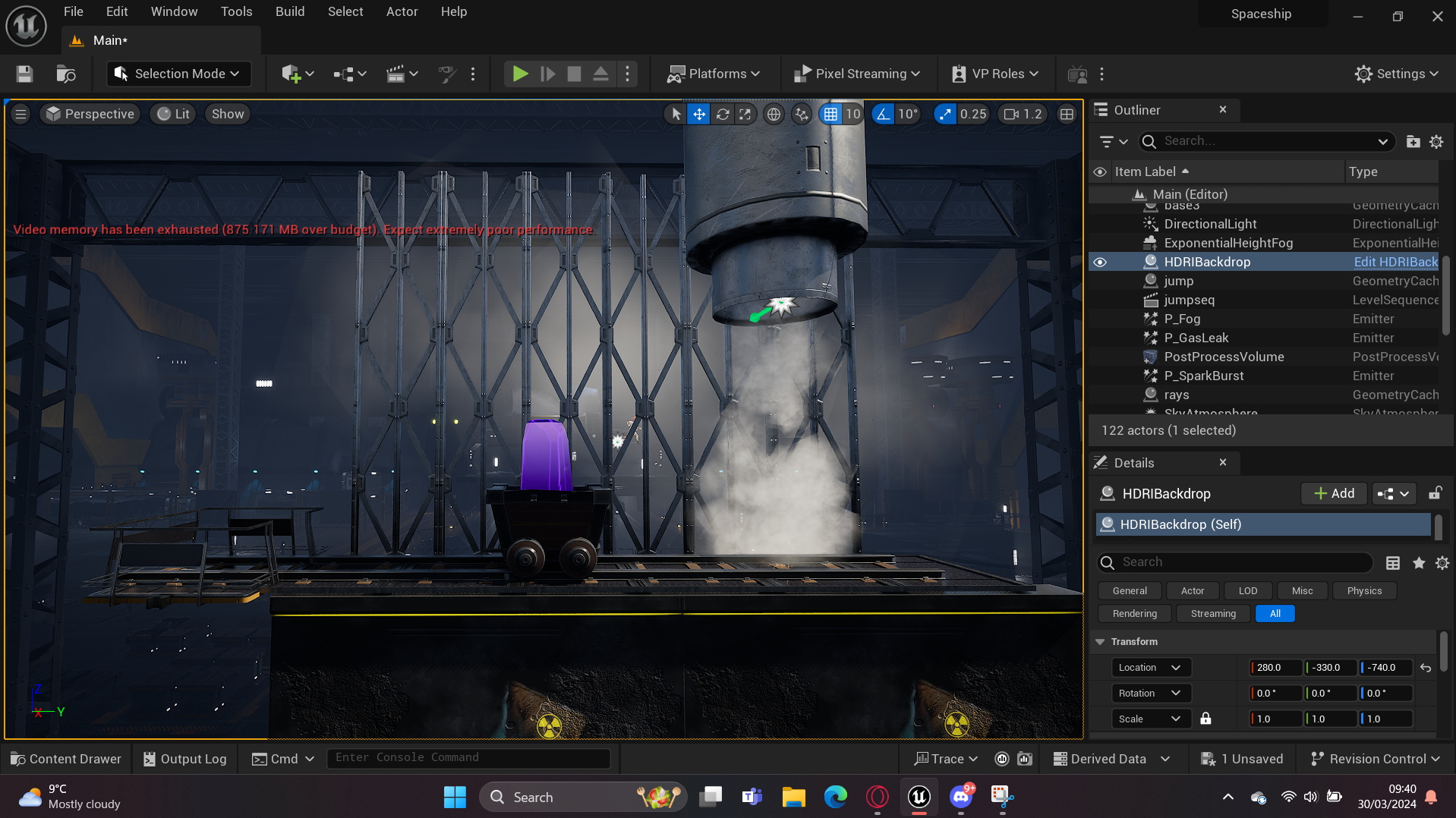
Task: Select PostProcessVolume in the Outliner
Action: click(1224, 357)
